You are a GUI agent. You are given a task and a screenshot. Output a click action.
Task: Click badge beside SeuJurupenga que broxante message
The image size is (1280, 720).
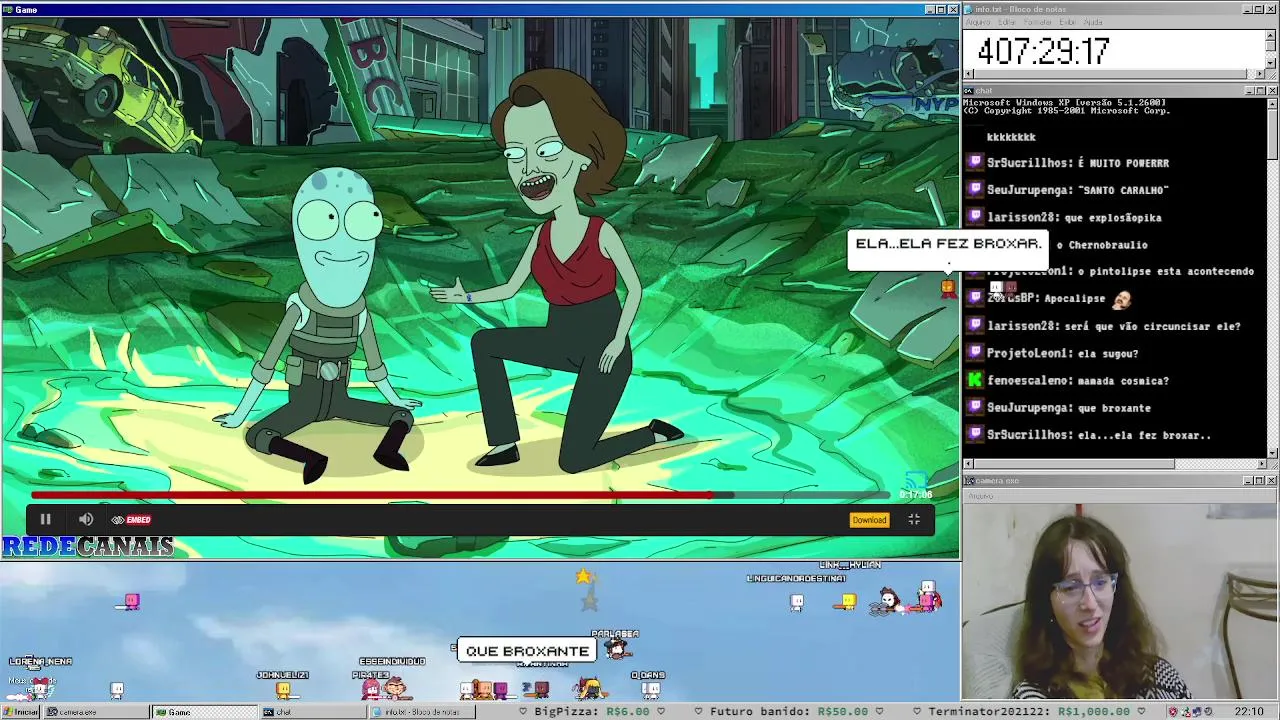coord(975,407)
